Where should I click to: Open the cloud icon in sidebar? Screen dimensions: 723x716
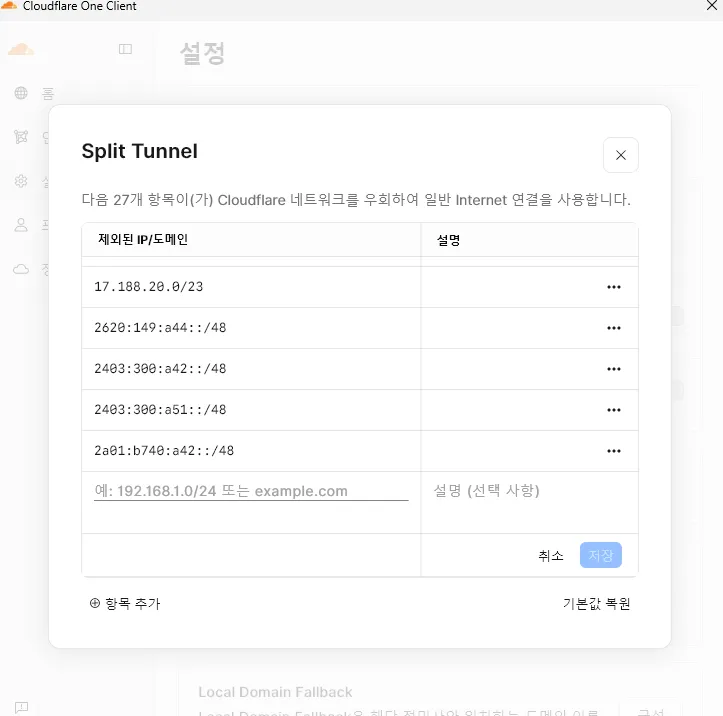(x=21, y=269)
